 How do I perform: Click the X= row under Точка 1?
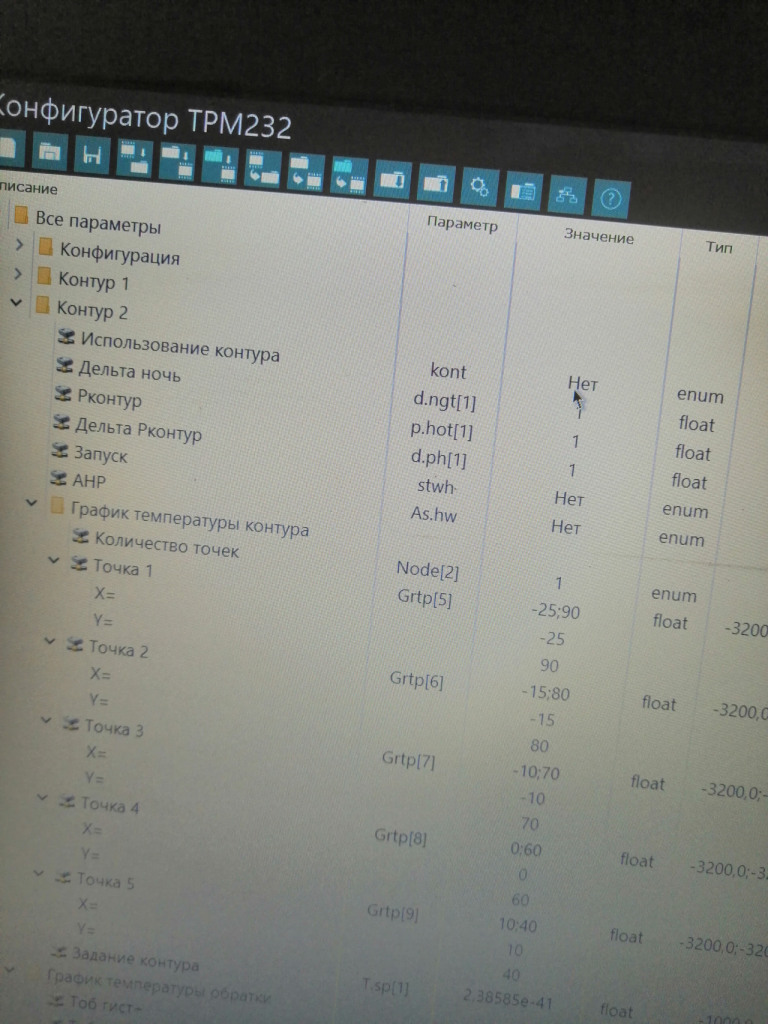(x=104, y=594)
